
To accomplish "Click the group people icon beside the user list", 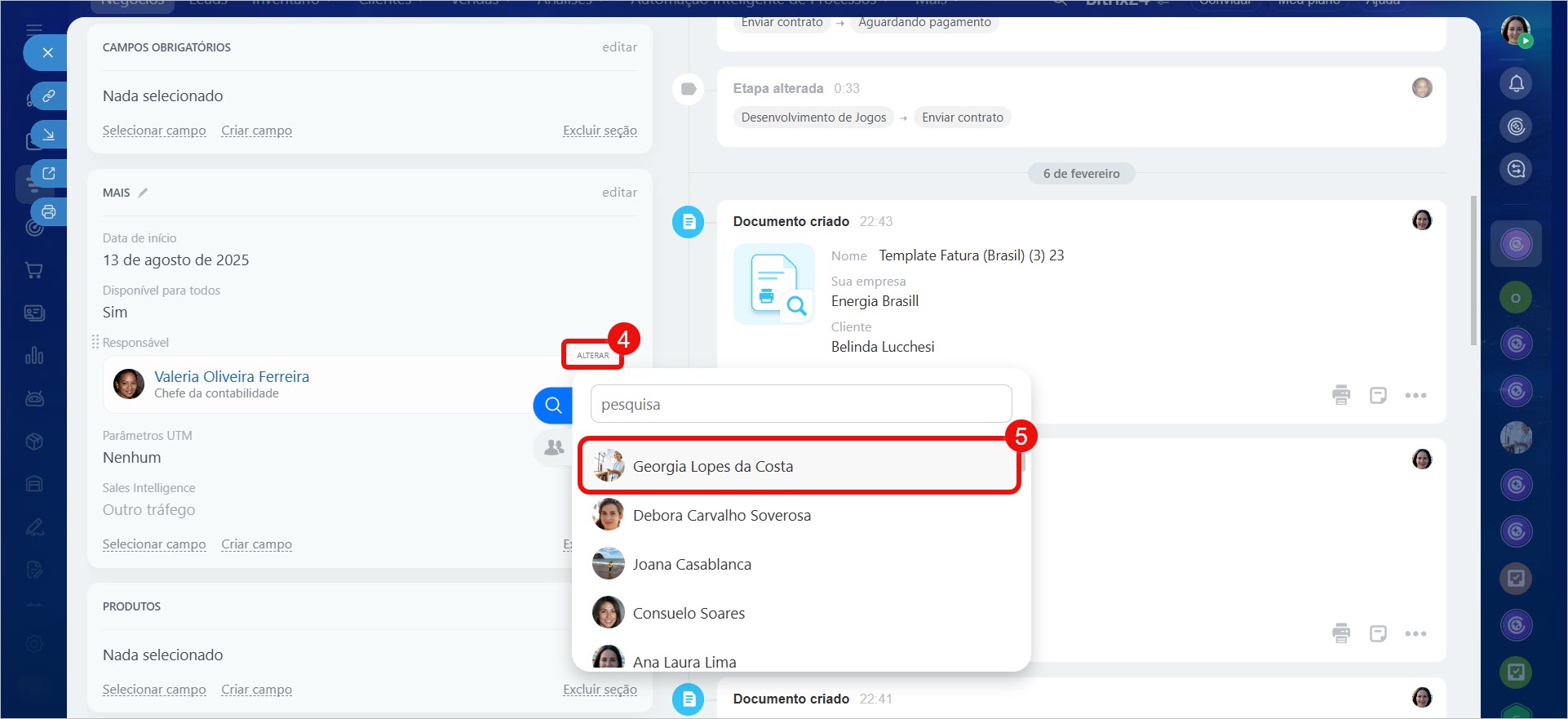I will pos(554,447).
